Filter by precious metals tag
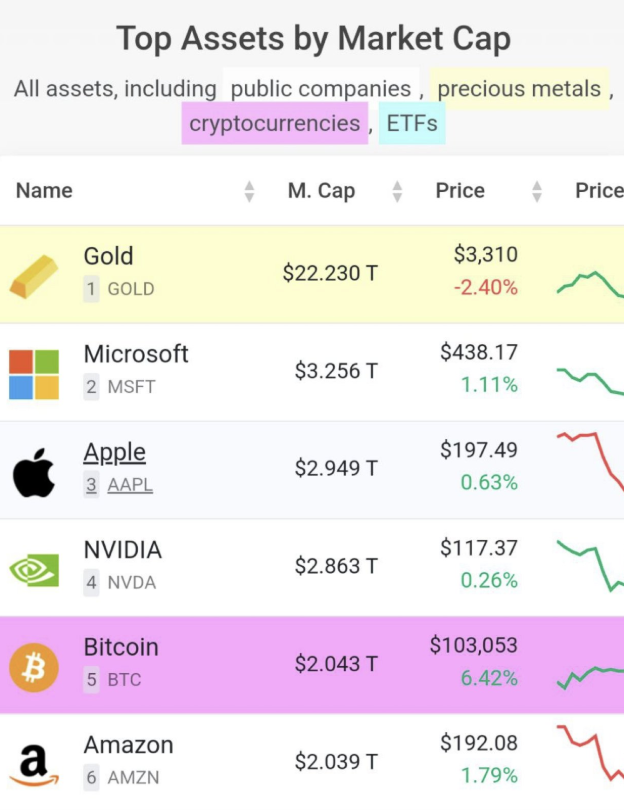The height and width of the screenshot is (810, 624). tap(519, 89)
